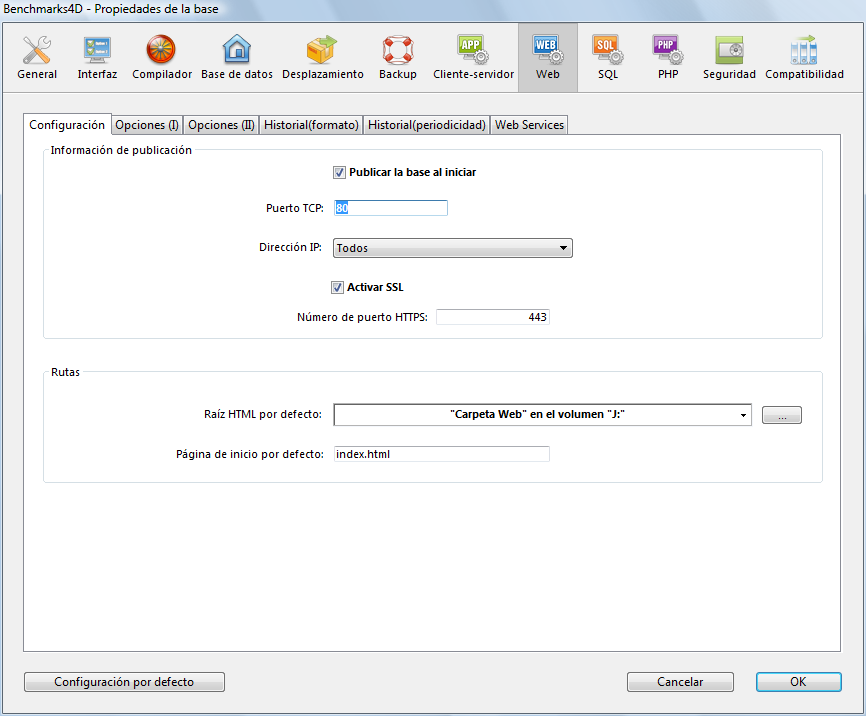
Task: Go to Base de datos settings
Action: pos(237,58)
